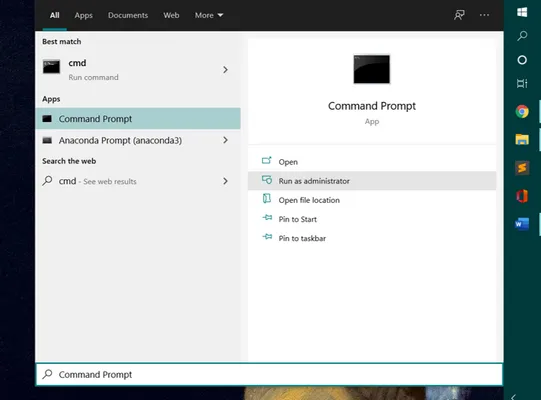Expand the Anaconda Prompt result arrow
The height and width of the screenshot is (400, 541).
pos(225,140)
